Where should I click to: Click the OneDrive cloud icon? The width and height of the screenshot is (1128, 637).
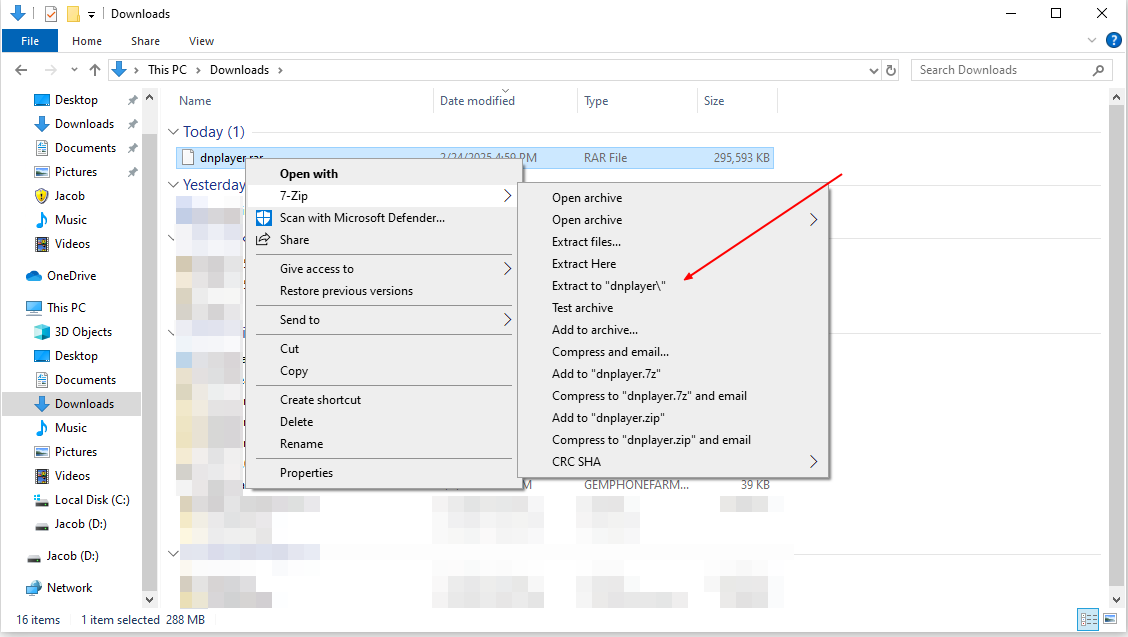[34, 276]
